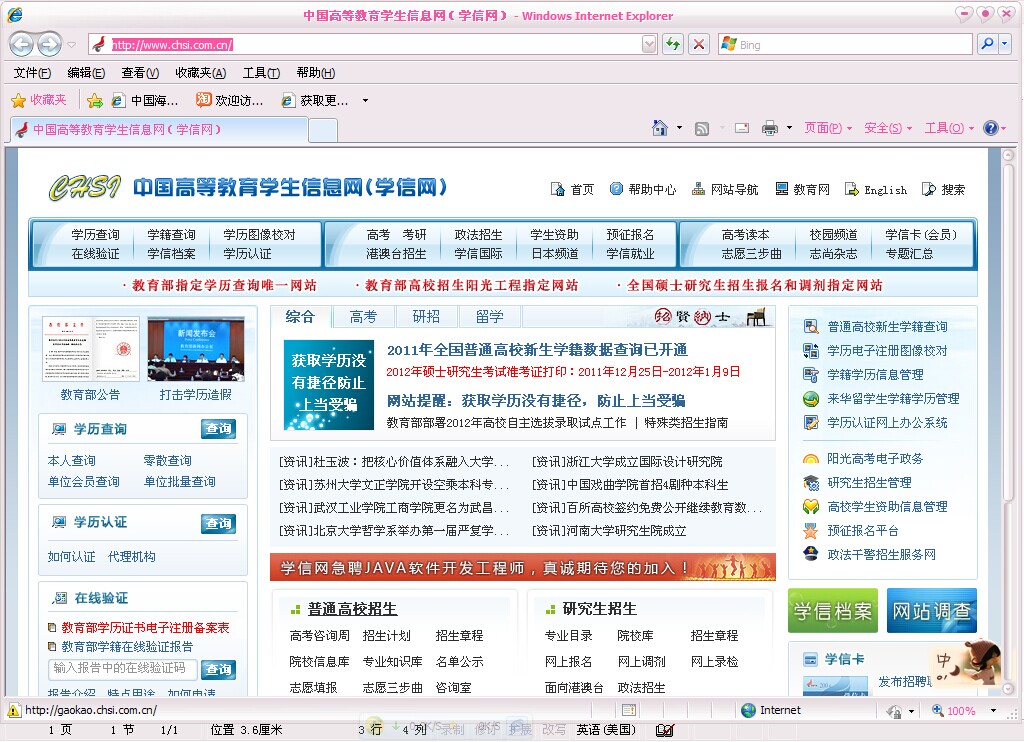The width and height of the screenshot is (1024, 742).
Task: Click the online verification code input field
Action: tap(123, 668)
